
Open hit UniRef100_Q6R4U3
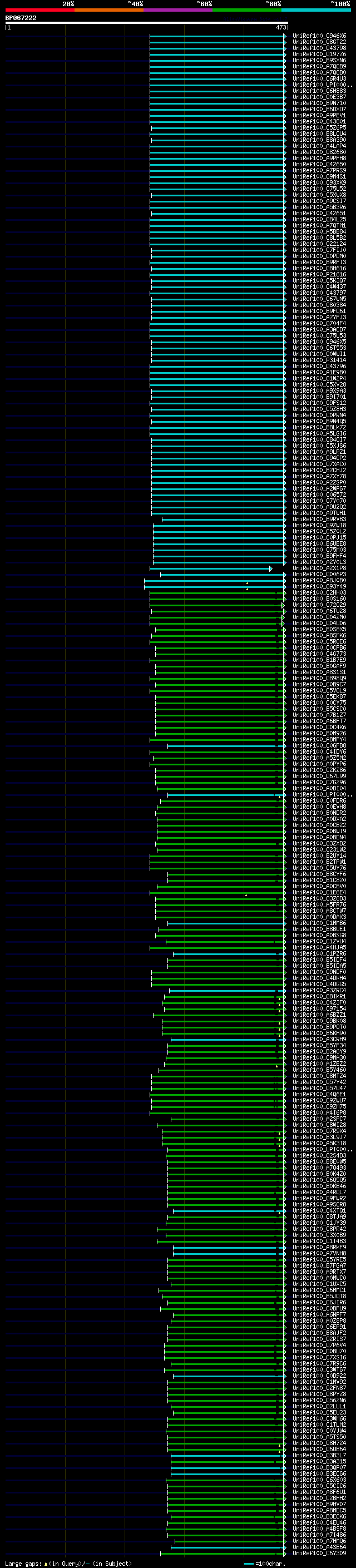click(x=319, y=78)
